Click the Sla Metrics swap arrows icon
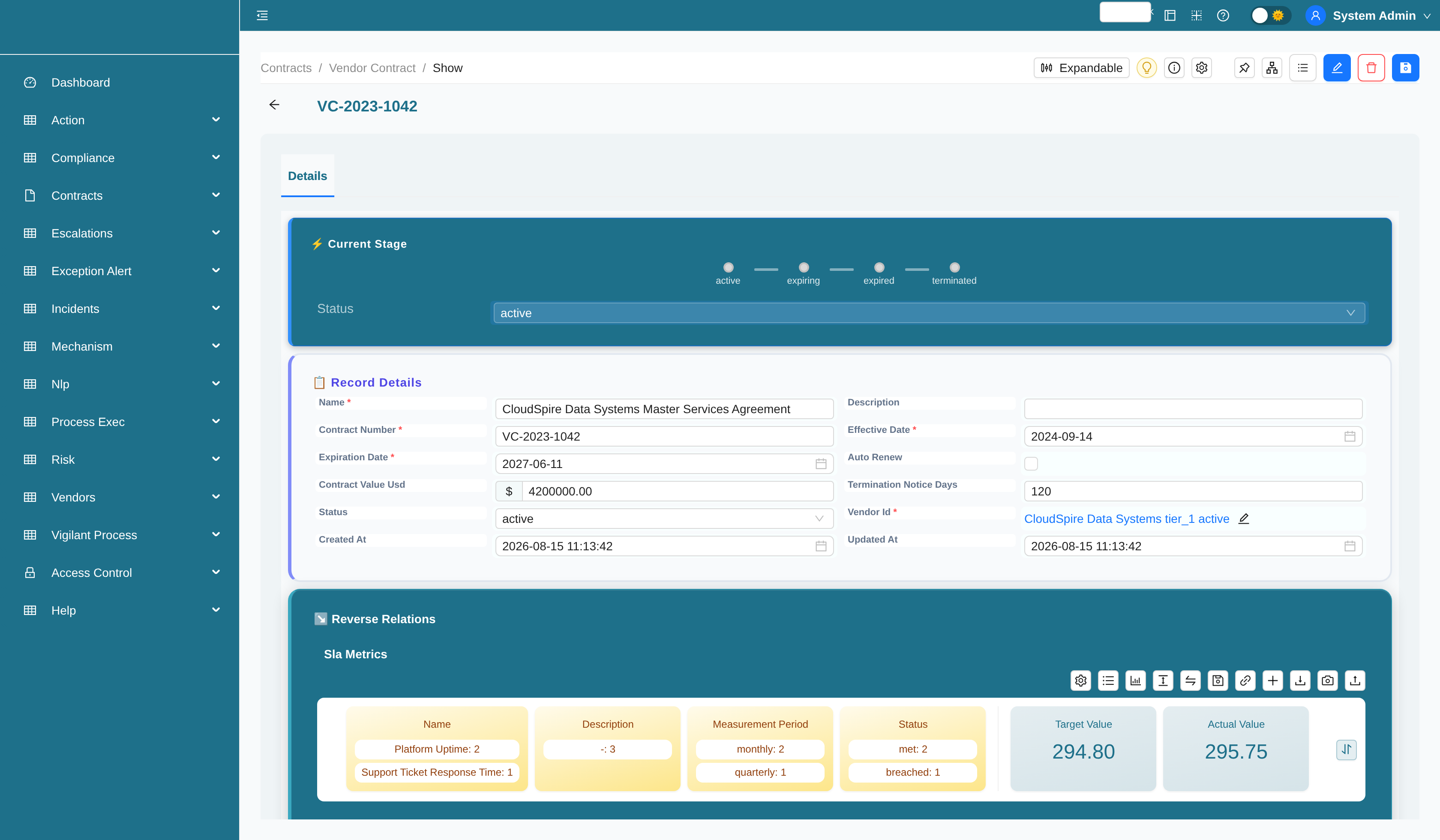The width and height of the screenshot is (1440, 840). (1190, 681)
